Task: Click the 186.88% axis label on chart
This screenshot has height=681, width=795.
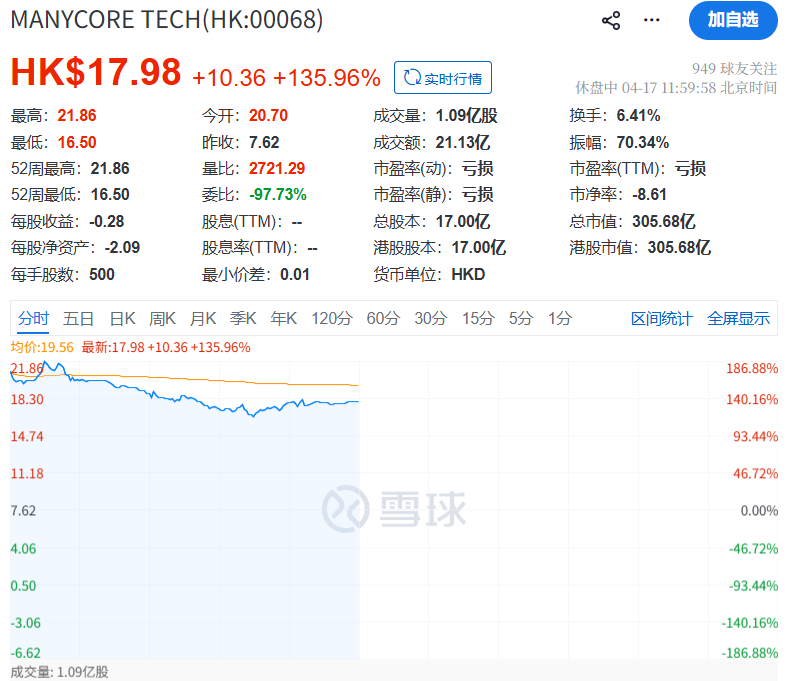Action: pyautogui.click(x=752, y=369)
